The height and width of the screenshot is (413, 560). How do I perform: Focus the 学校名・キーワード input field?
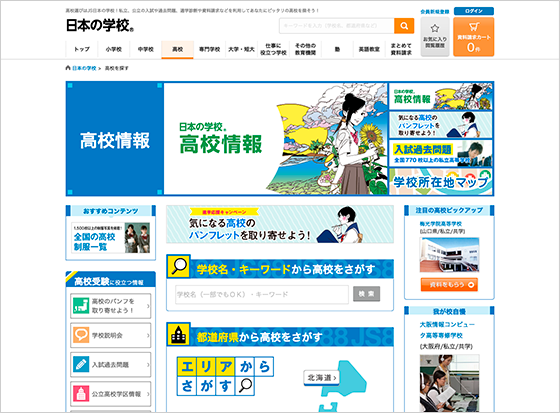click(x=262, y=294)
